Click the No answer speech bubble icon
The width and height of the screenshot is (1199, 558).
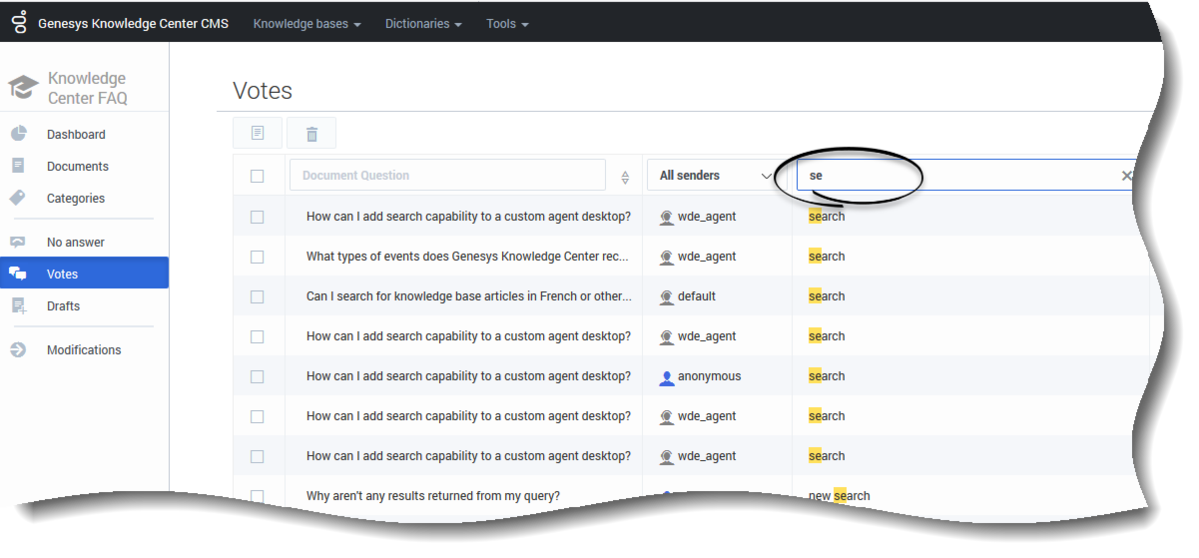click(x=18, y=242)
